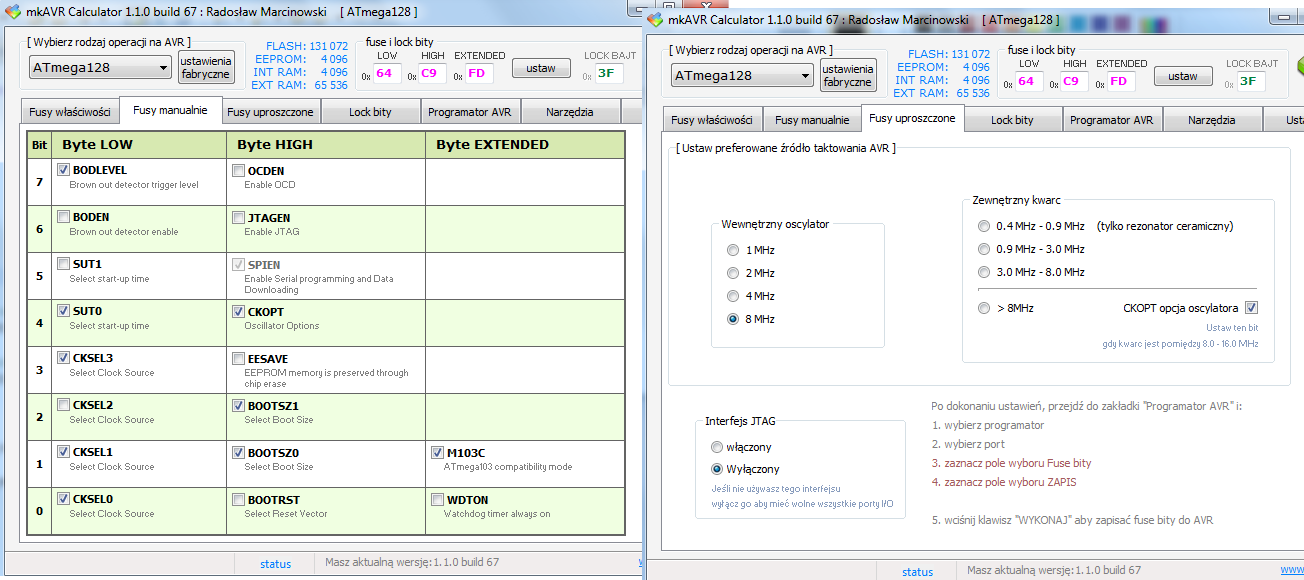Toggle CKSEL1 checkbox

point(63,452)
